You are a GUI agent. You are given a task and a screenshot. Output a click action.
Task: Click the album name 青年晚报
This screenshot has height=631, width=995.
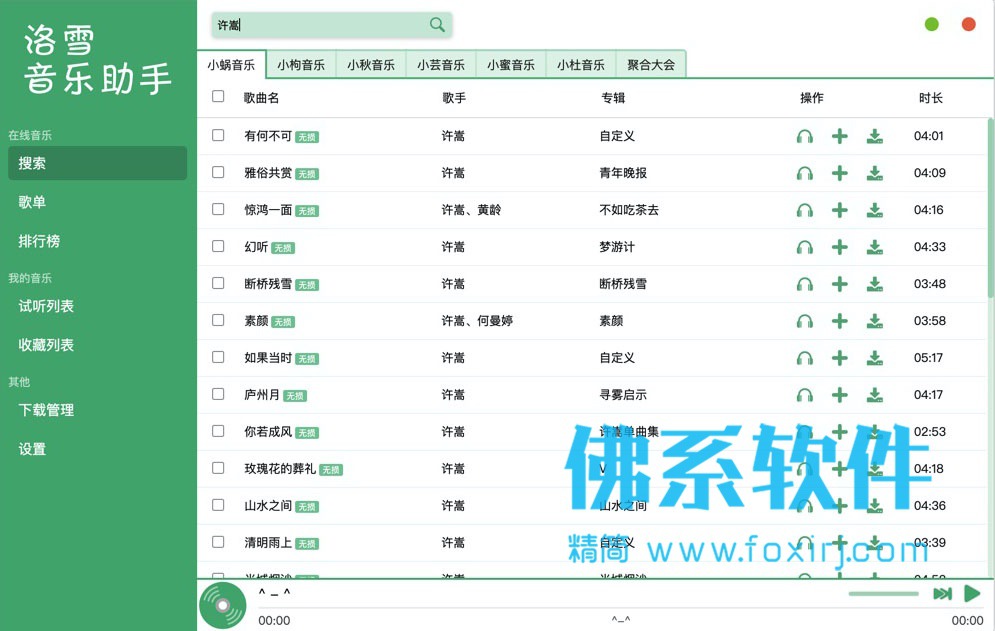tap(623, 173)
